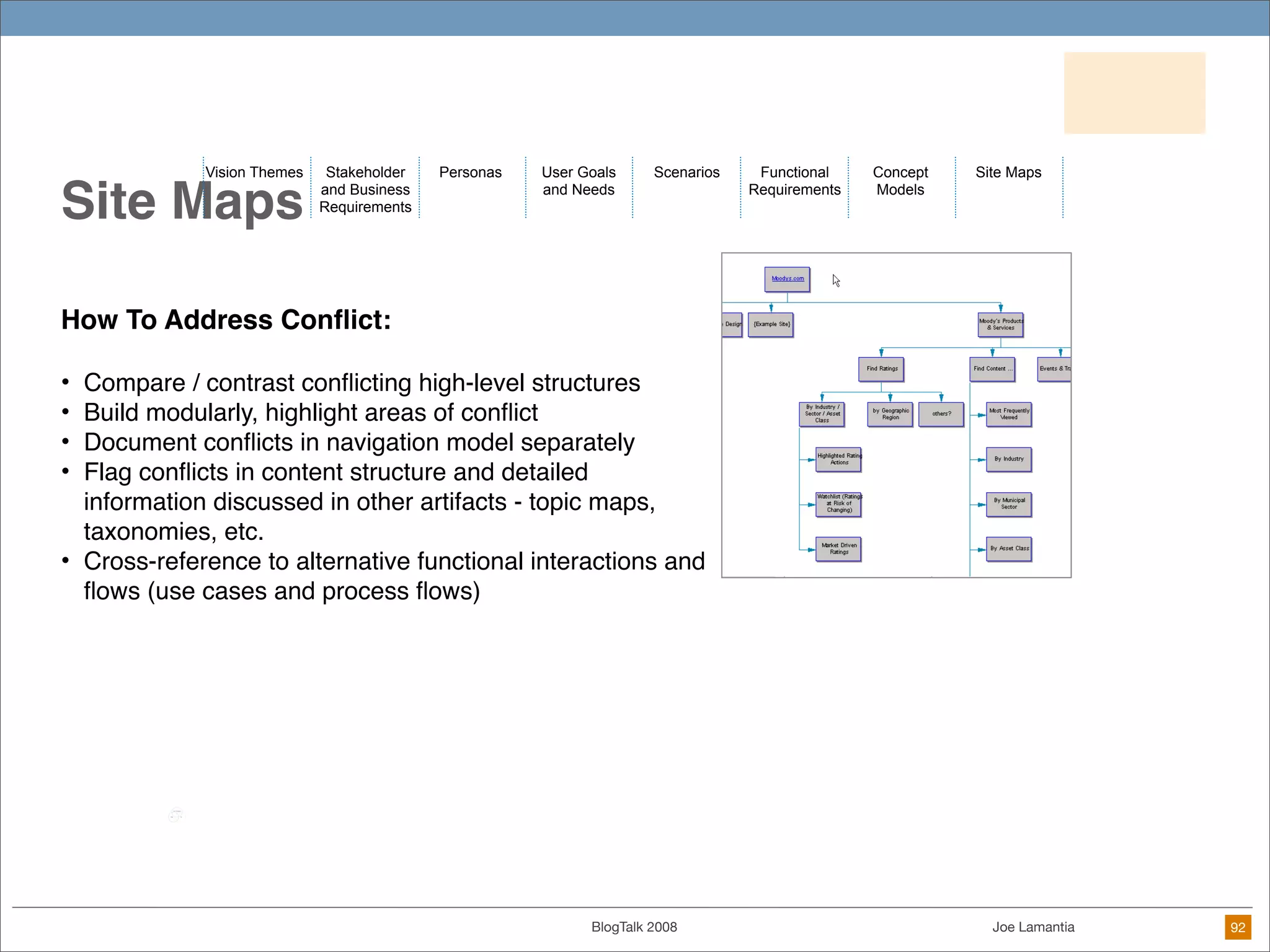1270x952 pixels.
Task: Select the {Example Site} box
Action: pyautogui.click(x=771, y=324)
